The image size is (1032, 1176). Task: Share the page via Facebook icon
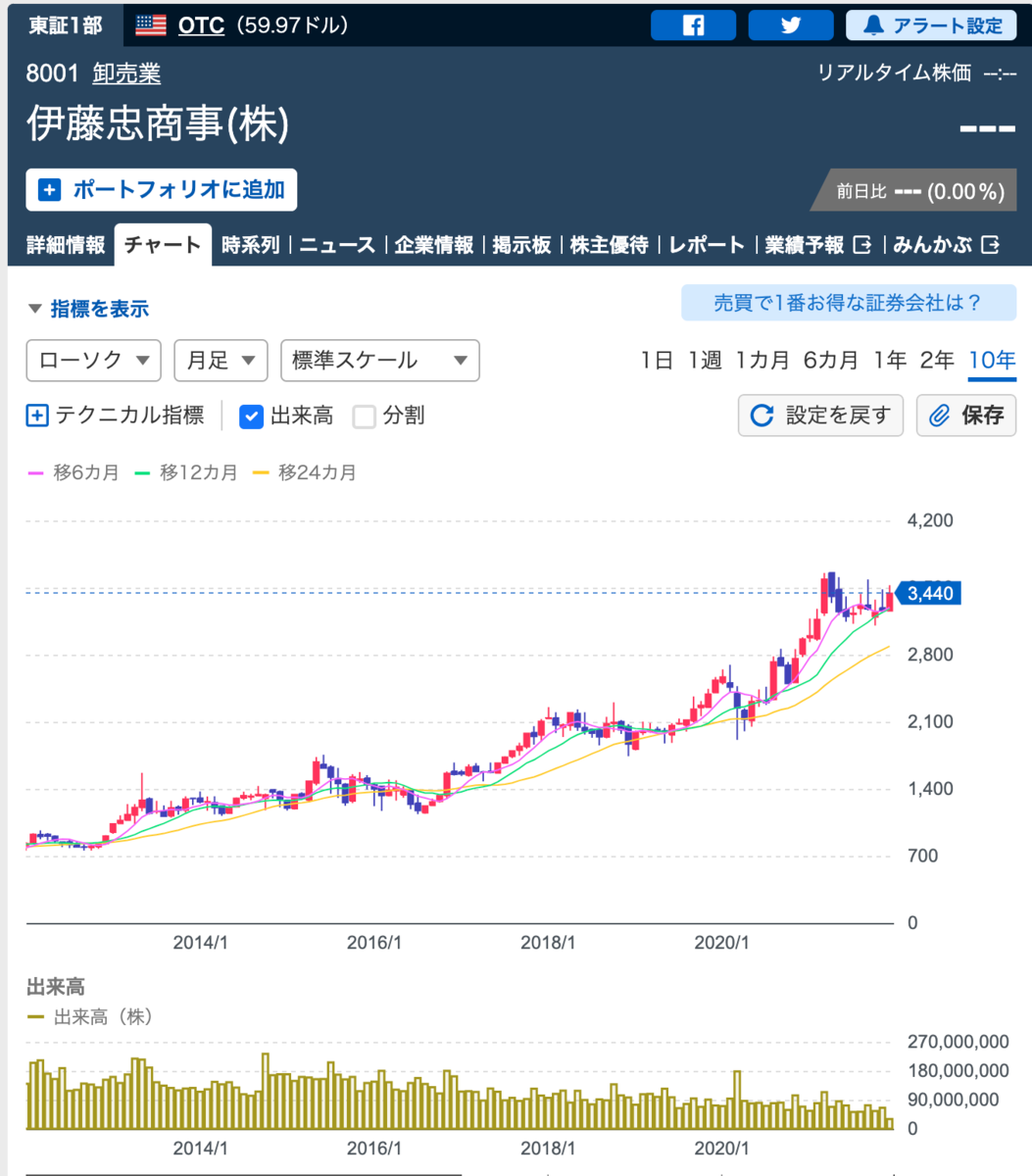[693, 25]
